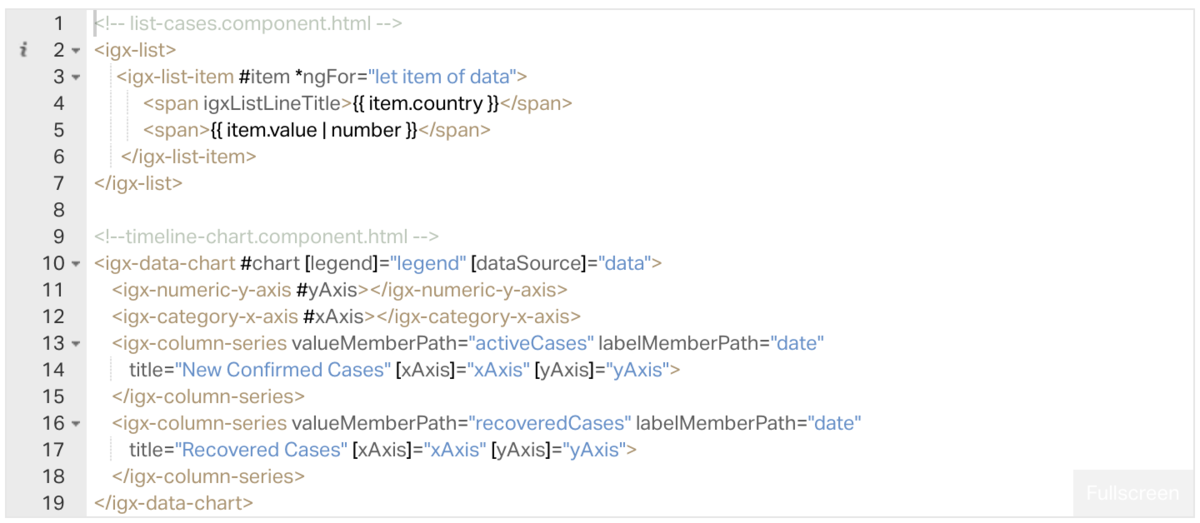
Task: Click the "activeCases" valueMemberPath value
Action: (x=531, y=343)
